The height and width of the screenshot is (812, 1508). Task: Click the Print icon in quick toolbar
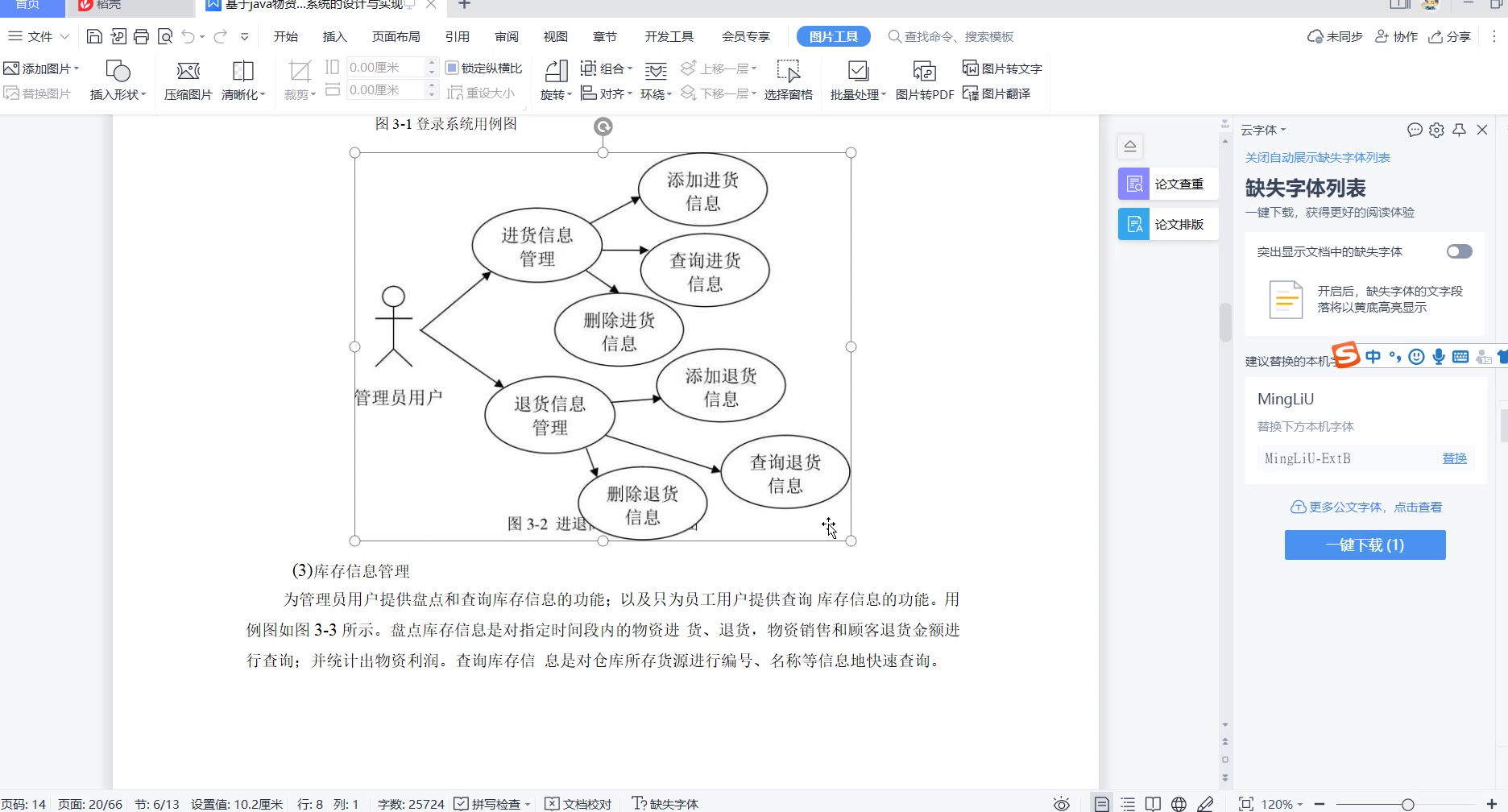pos(142,37)
